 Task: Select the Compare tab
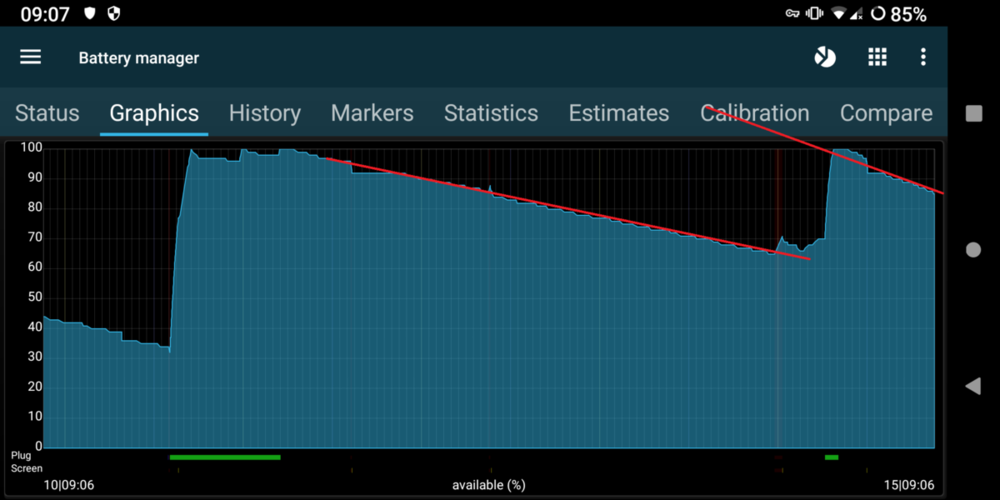coord(886,113)
